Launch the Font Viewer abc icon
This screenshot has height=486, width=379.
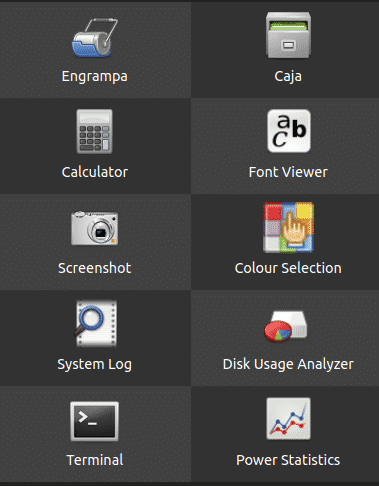[x=289, y=131]
